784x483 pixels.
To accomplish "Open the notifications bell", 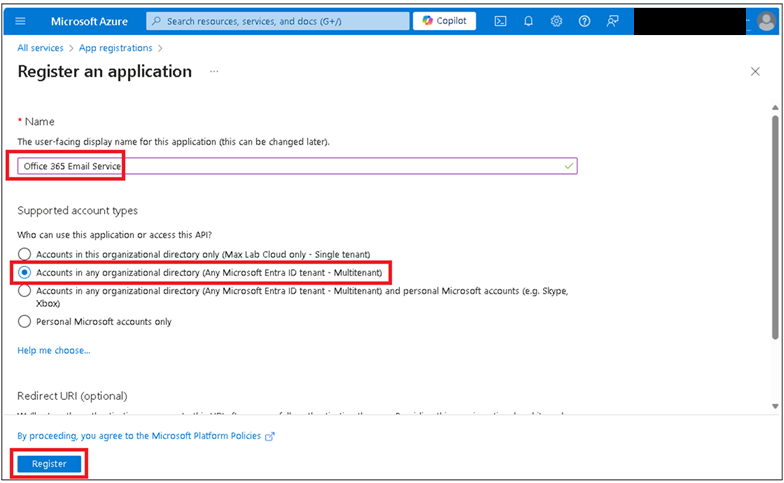I will click(x=528, y=21).
